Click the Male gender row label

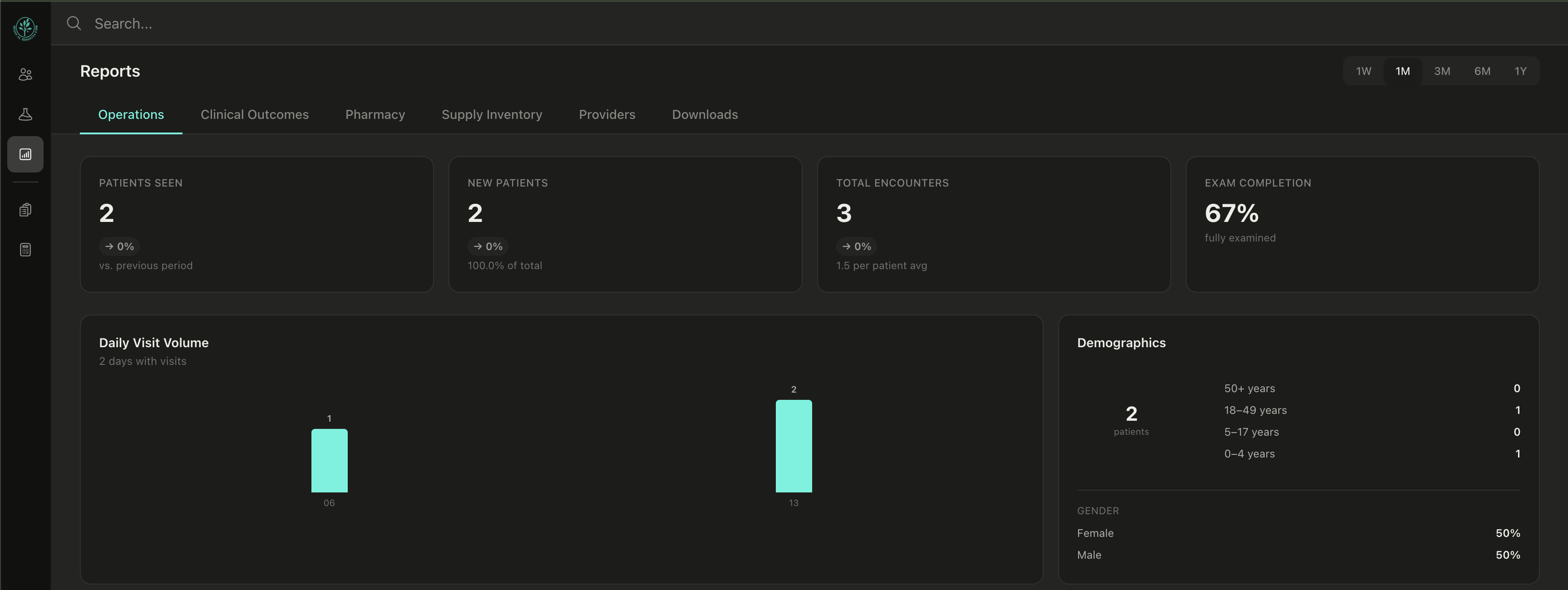click(1089, 556)
